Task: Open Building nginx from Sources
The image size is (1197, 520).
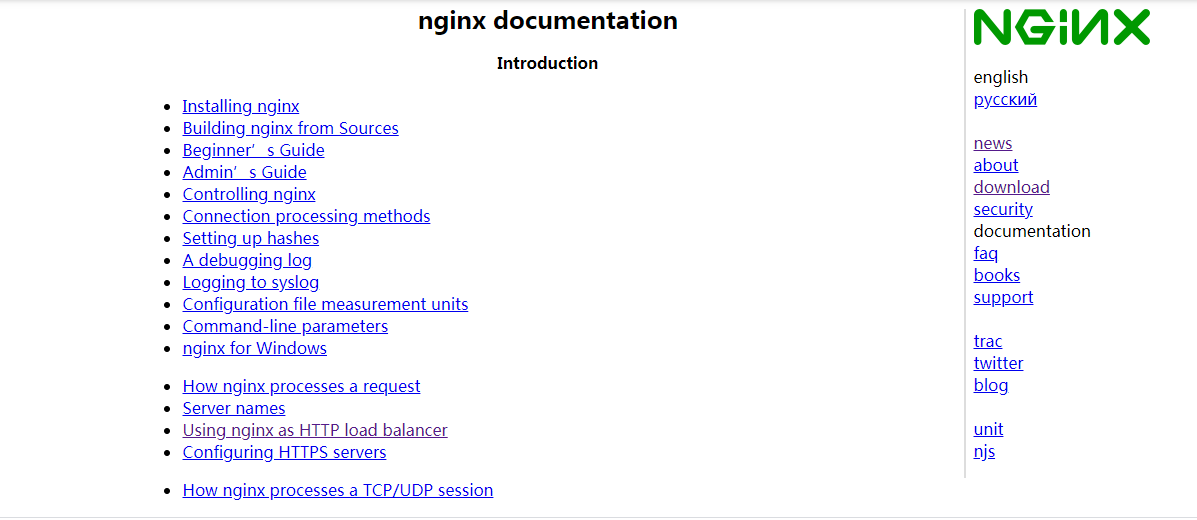Action: (290, 128)
